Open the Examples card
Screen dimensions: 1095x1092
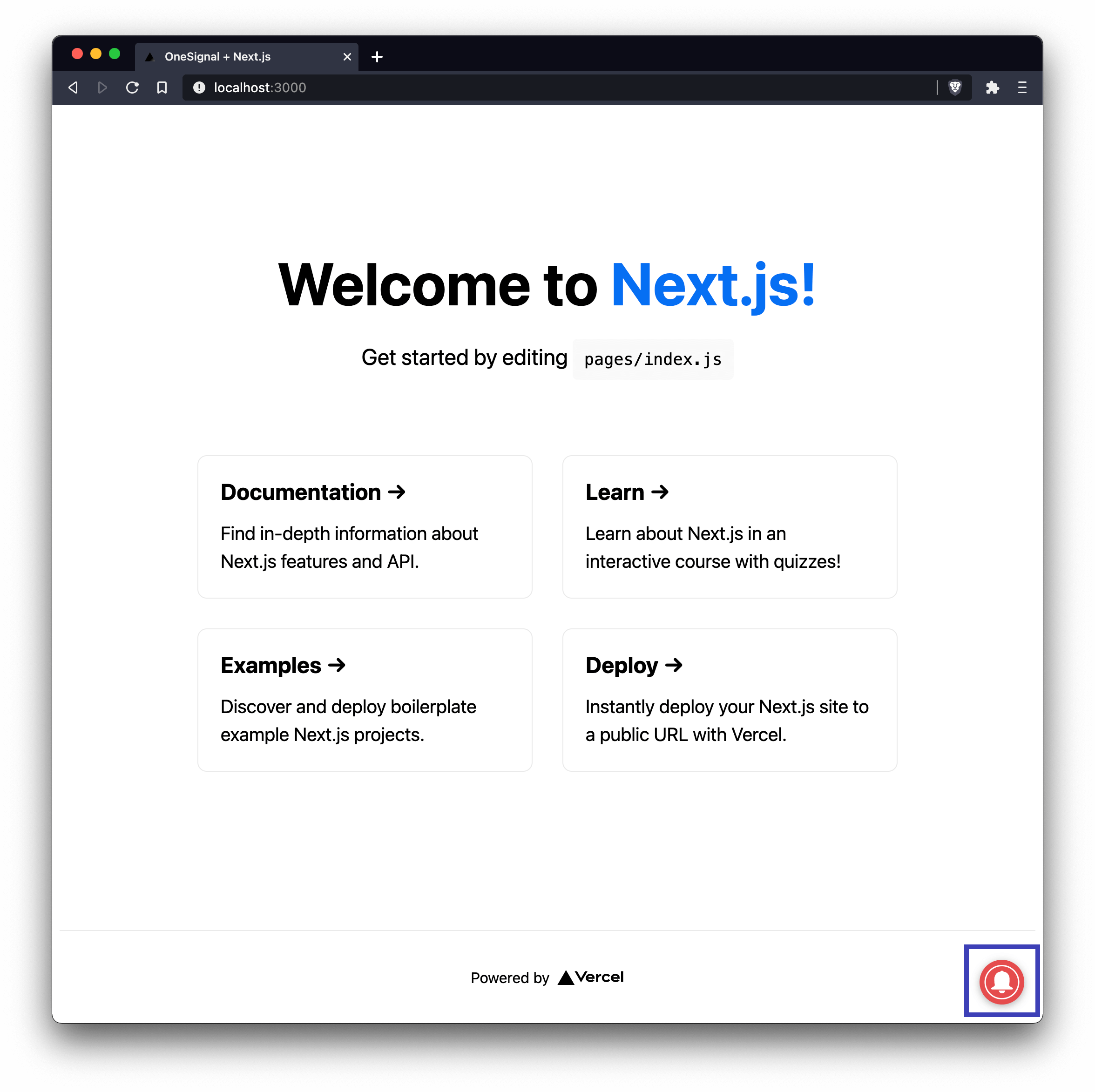[365, 700]
